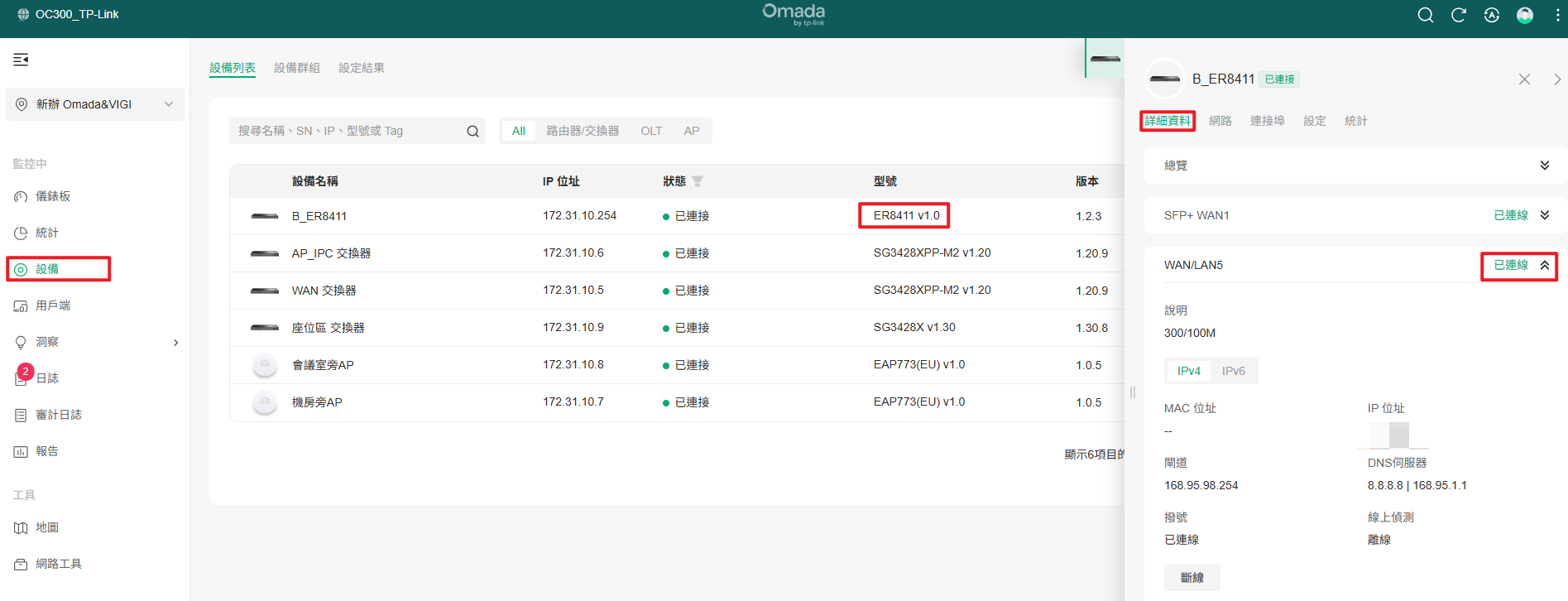Screen dimensions: 1568x601
Task: Open 統計 tab in device panel
Action: coord(1356,121)
